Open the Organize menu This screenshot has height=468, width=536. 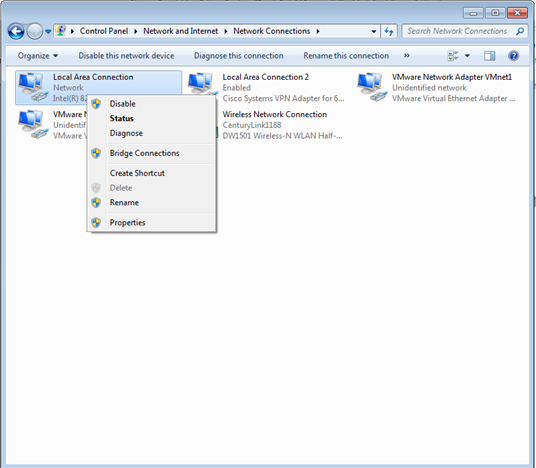point(38,56)
